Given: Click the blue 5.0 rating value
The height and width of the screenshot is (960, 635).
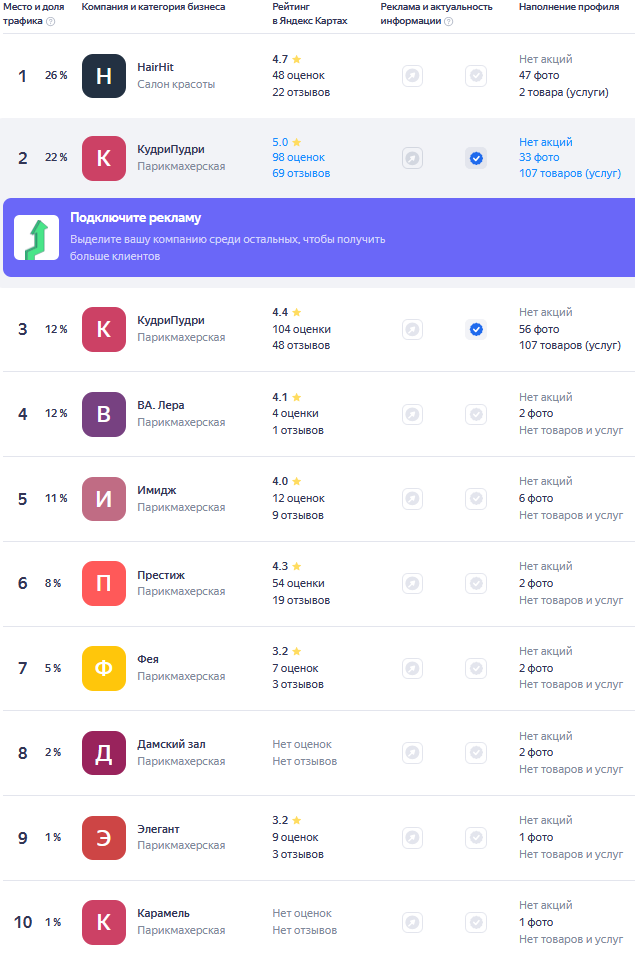Looking at the screenshot, I should 280,142.
